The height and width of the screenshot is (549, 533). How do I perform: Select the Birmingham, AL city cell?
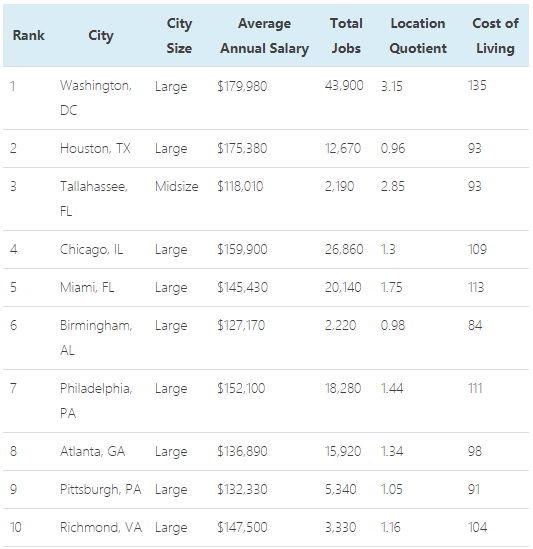point(96,338)
